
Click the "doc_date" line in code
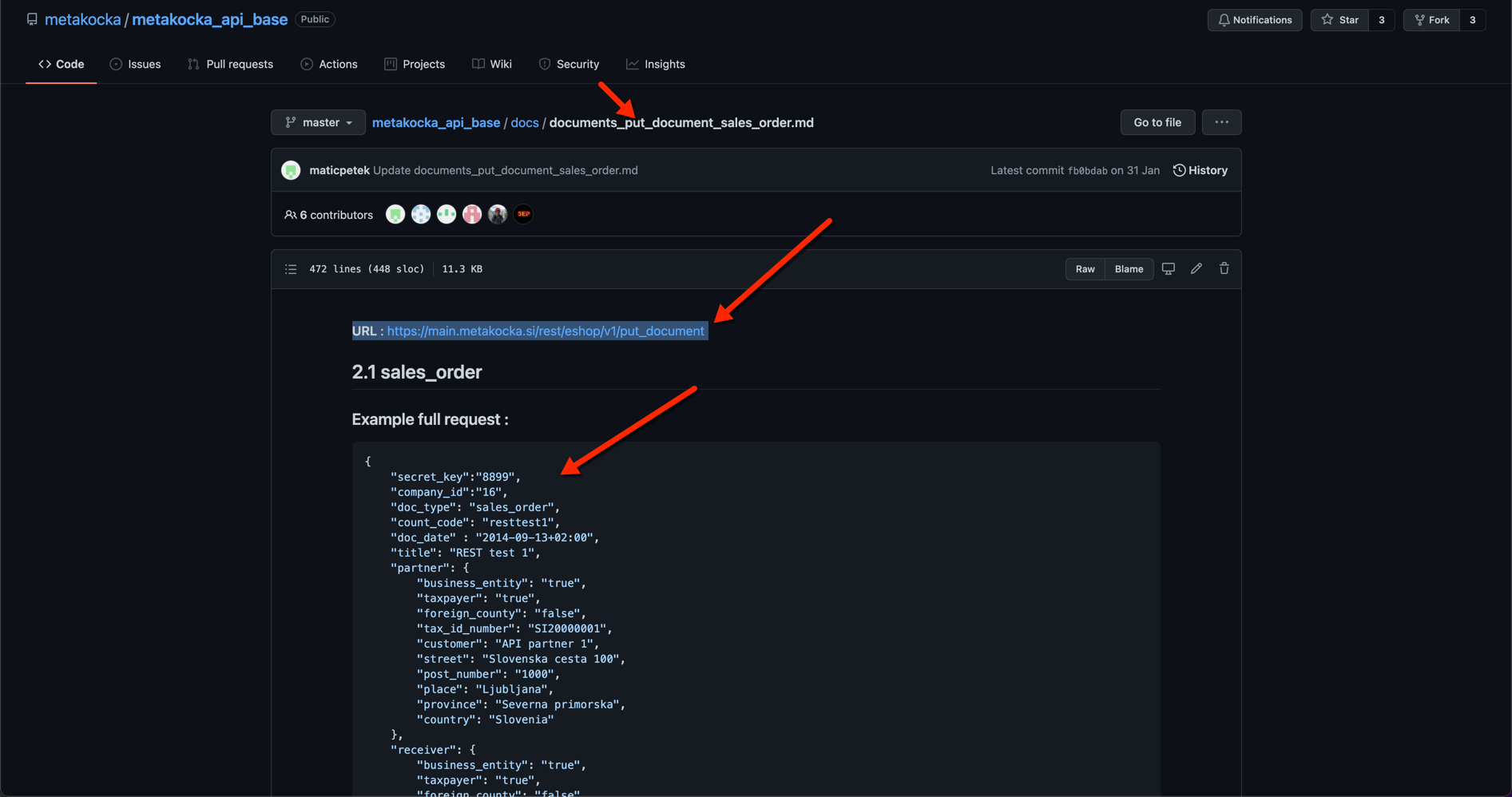(494, 537)
